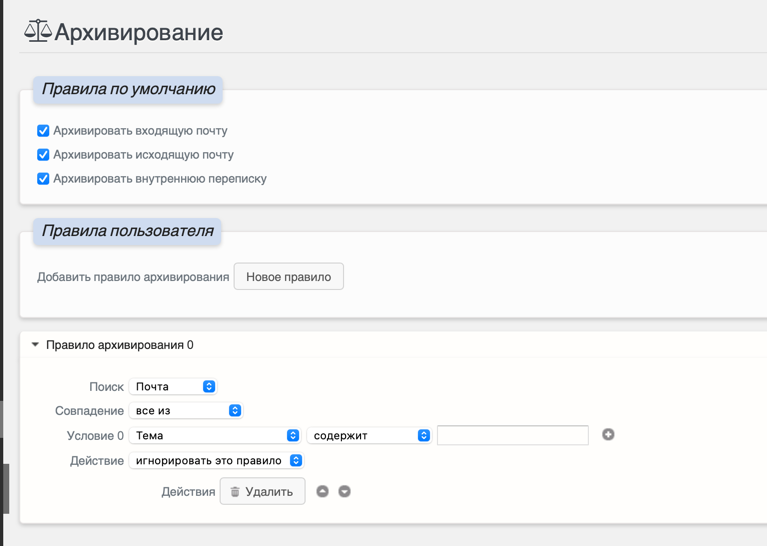Open the Действие dropdown
This screenshot has height=546, width=767.
[216, 461]
